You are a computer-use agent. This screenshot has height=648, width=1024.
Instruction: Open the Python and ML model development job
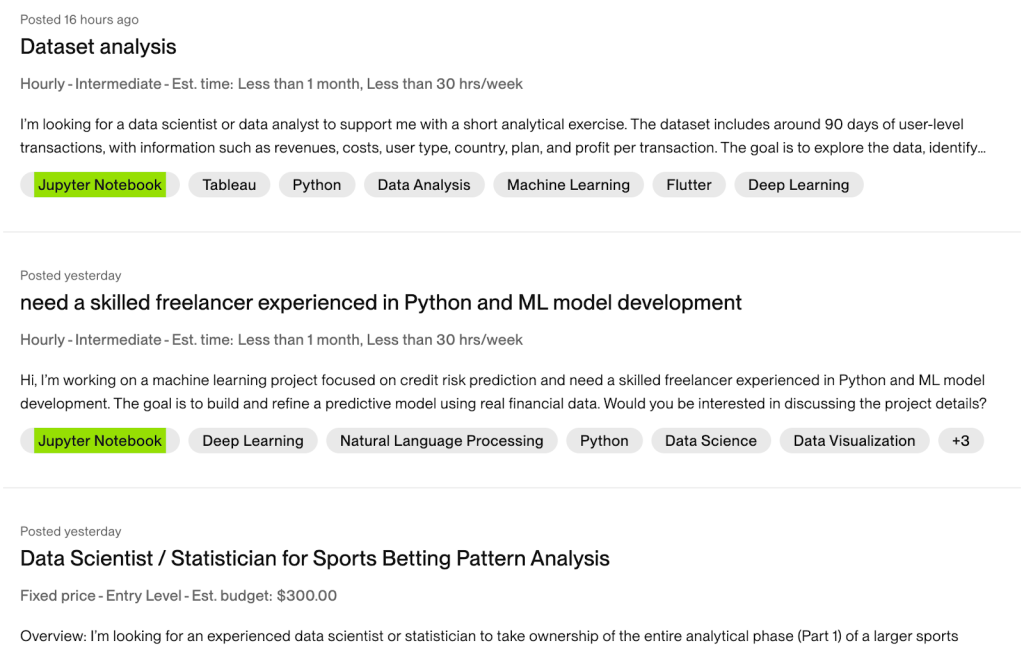[x=381, y=303]
